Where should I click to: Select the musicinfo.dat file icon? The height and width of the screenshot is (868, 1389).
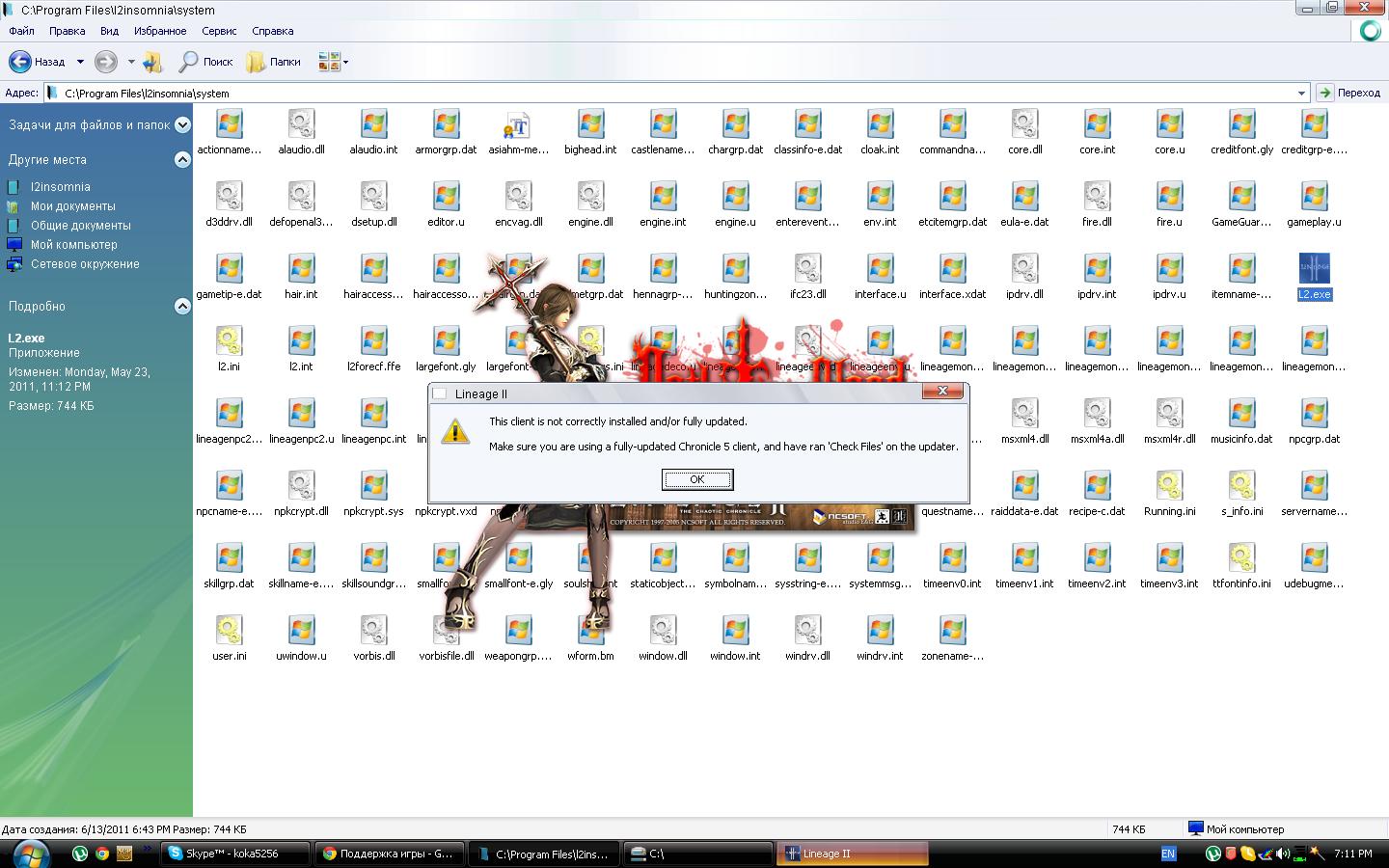[x=1241, y=414]
